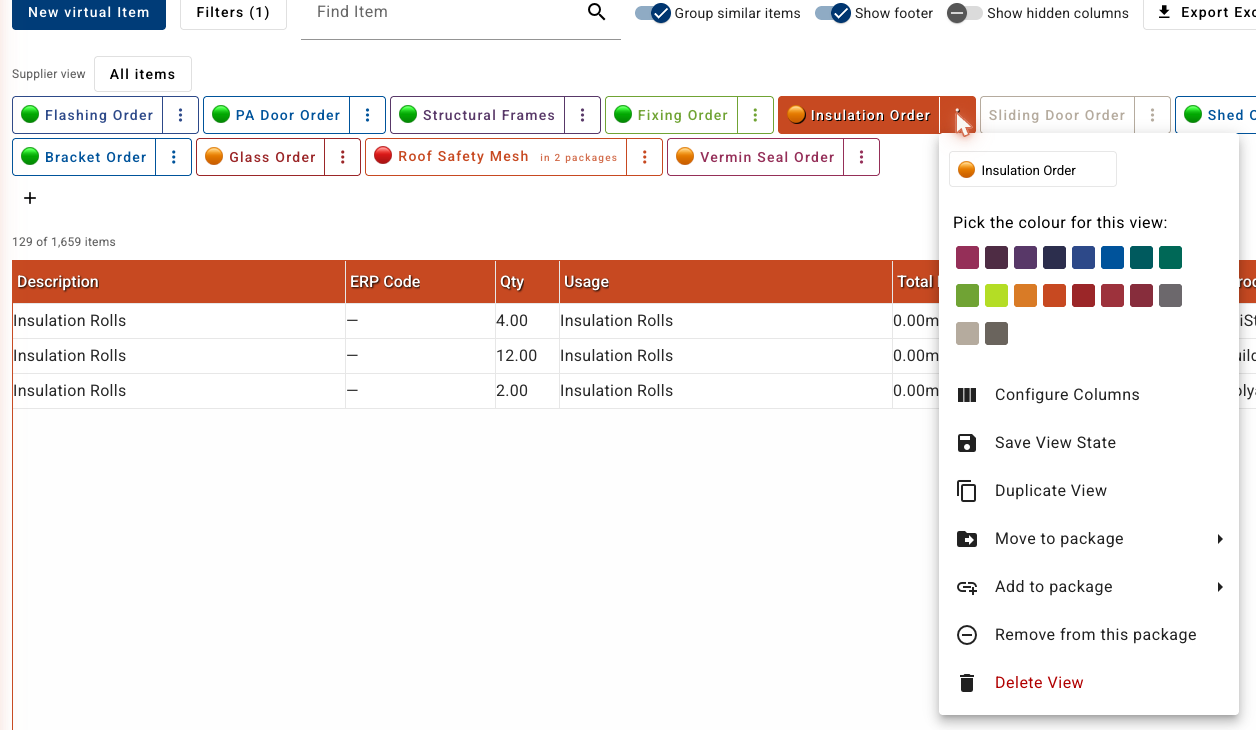
Task: Click the search magnifier icon
Action: pyautogui.click(x=596, y=12)
